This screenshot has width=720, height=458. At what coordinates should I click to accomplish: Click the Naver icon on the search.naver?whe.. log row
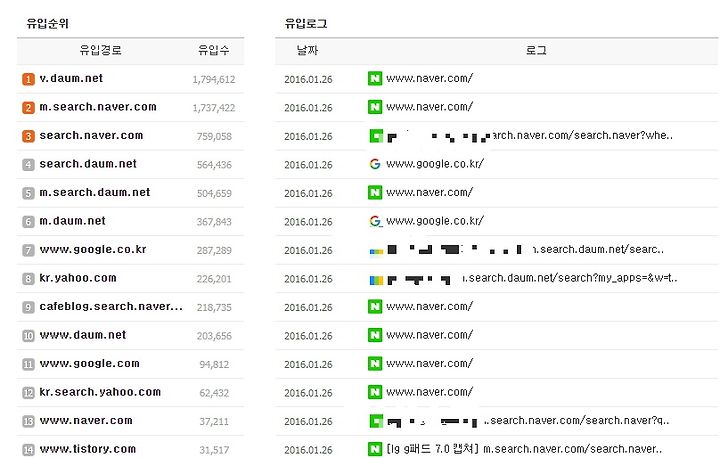click(x=376, y=136)
